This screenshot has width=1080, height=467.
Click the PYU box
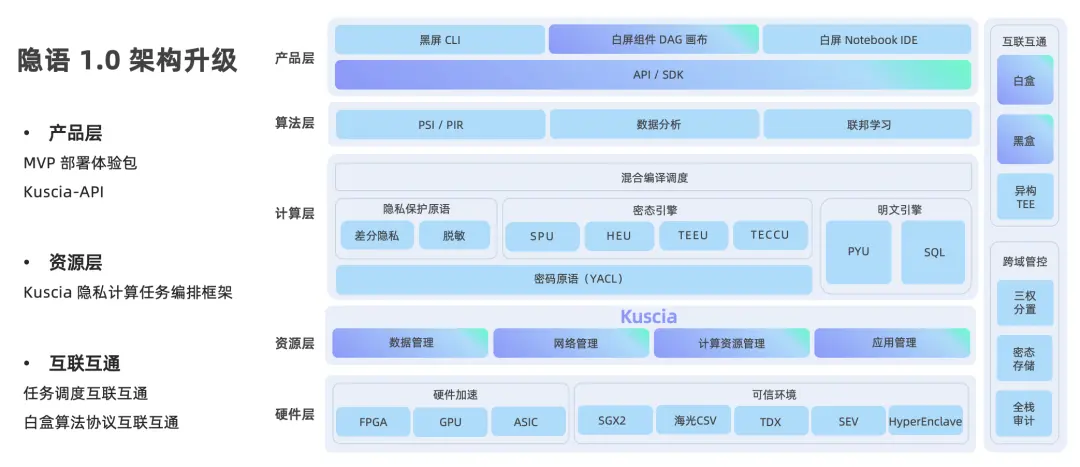pos(858,252)
